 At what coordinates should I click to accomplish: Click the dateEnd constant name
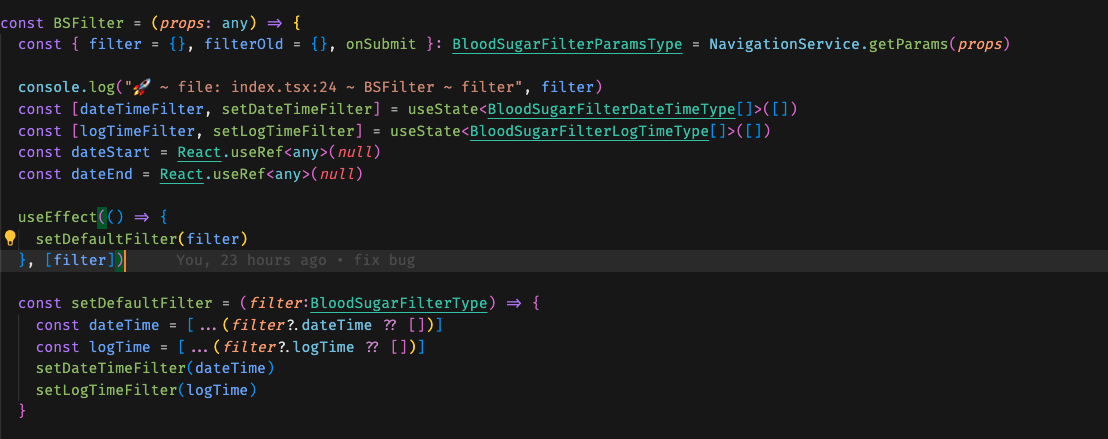pos(102,175)
